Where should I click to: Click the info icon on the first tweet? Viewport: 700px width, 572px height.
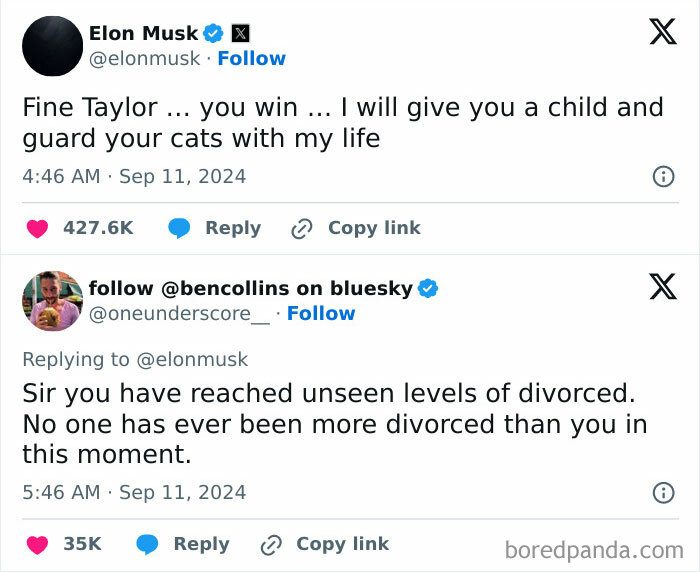(x=662, y=177)
